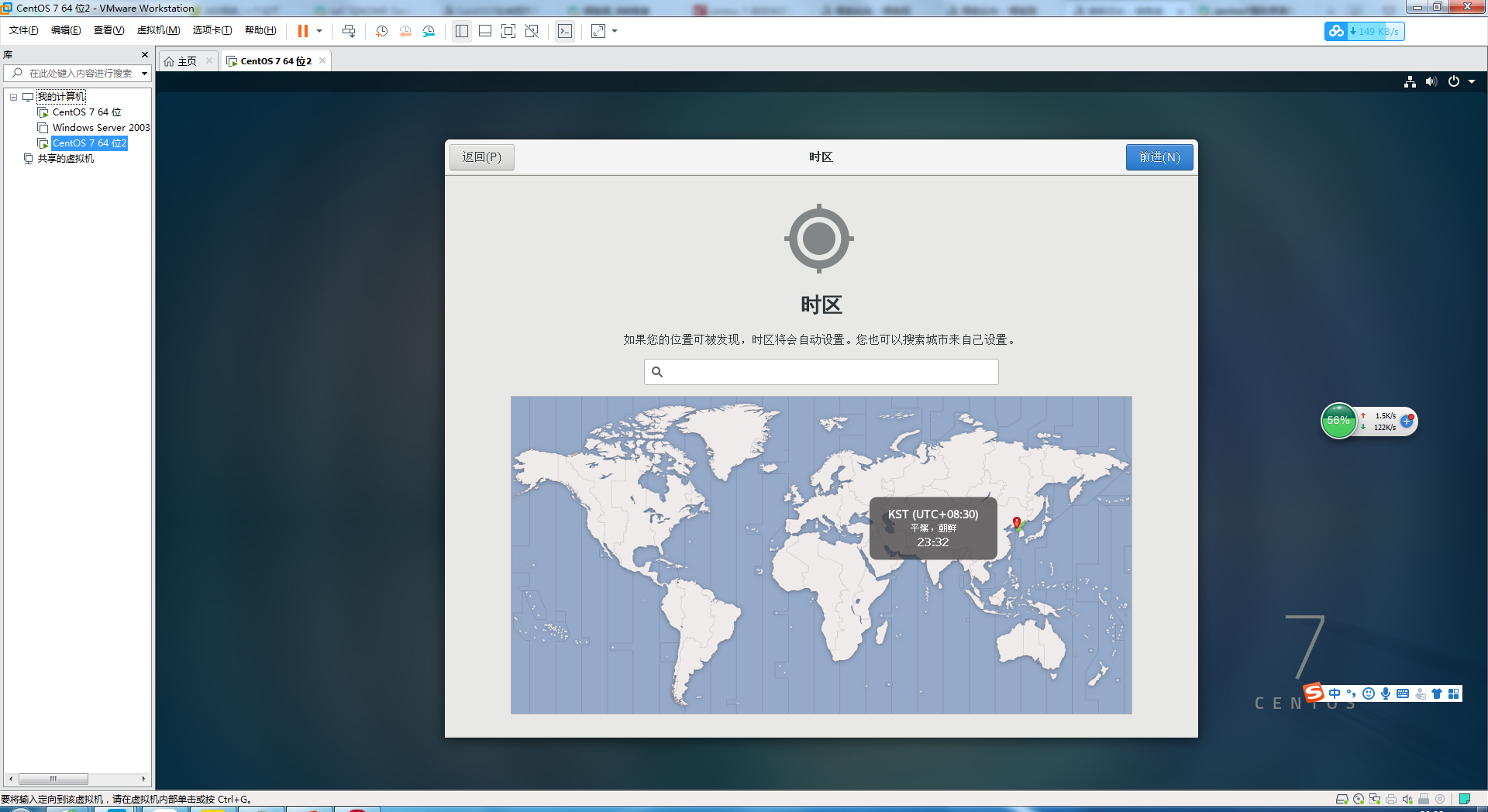
Task: Close the CentOS 7 64 位2 tab
Action: [x=322, y=60]
